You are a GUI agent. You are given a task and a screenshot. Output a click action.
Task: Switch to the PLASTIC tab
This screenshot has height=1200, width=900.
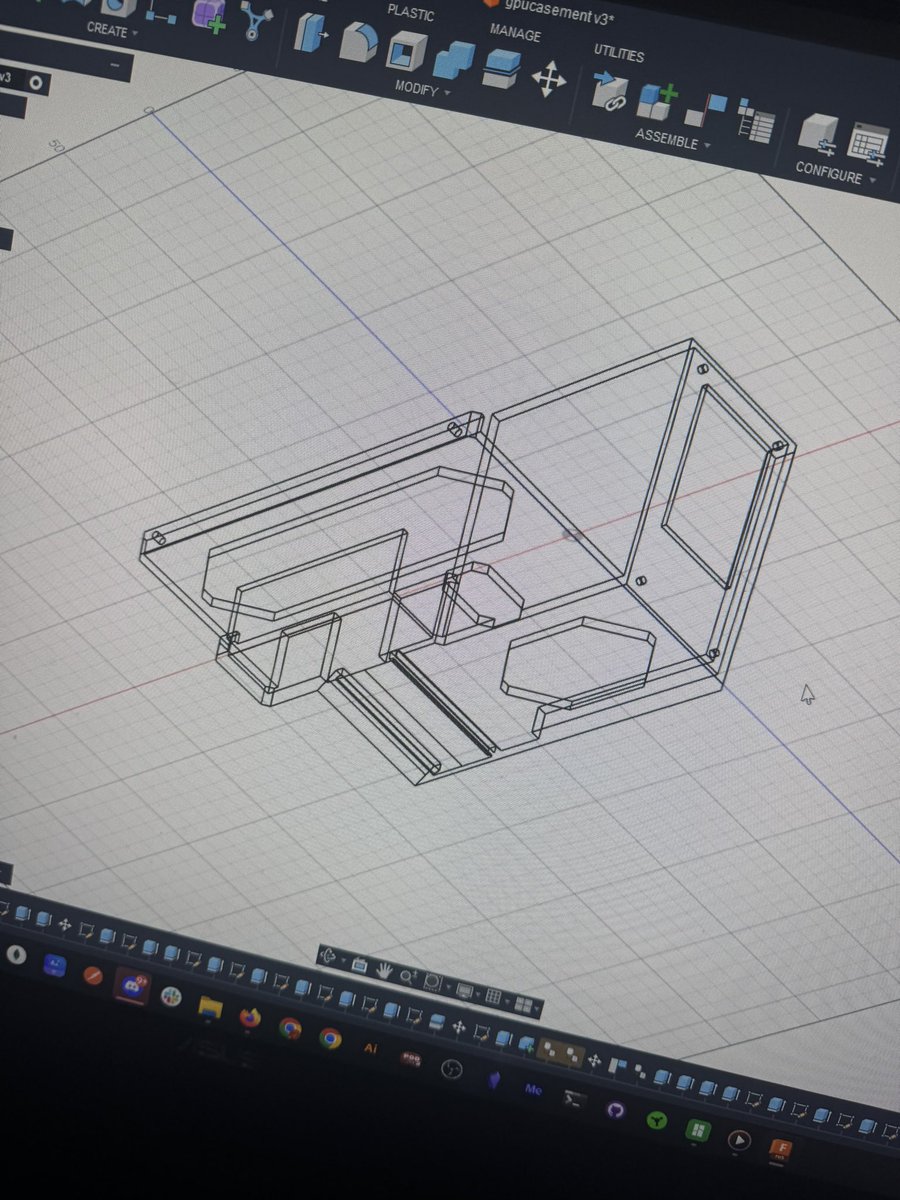click(410, 14)
